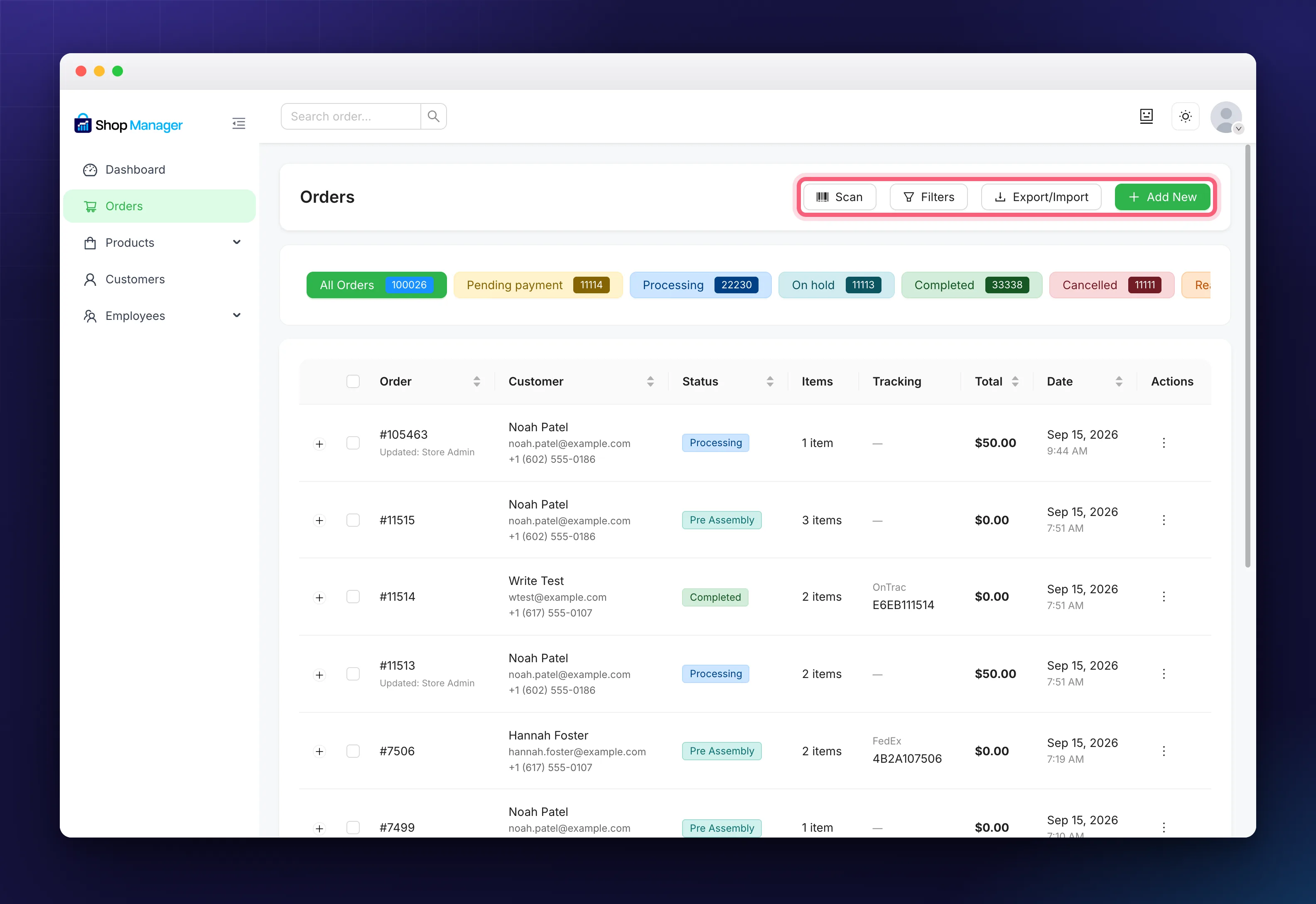This screenshot has height=904, width=1316.
Task: Open the actions menu for order #105463
Action: (x=1164, y=443)
